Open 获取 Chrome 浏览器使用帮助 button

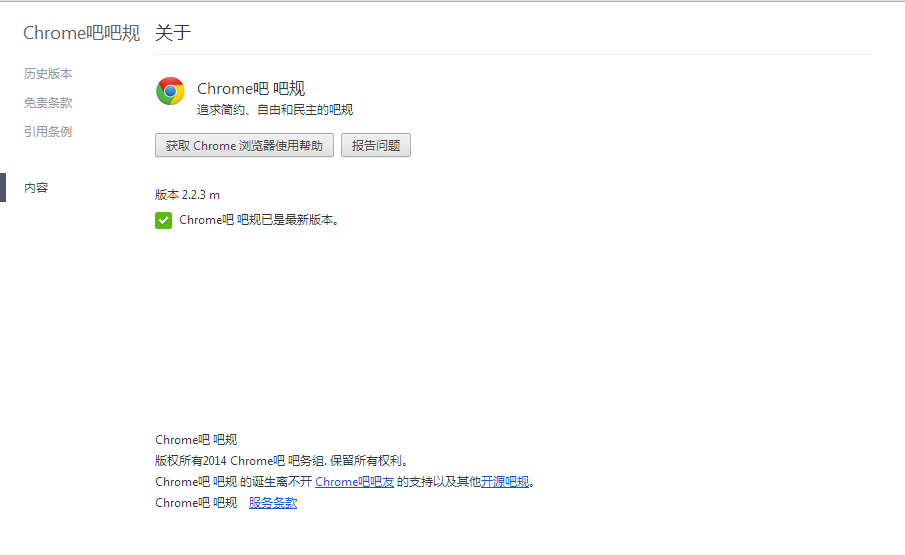click(x=244, y=145)
